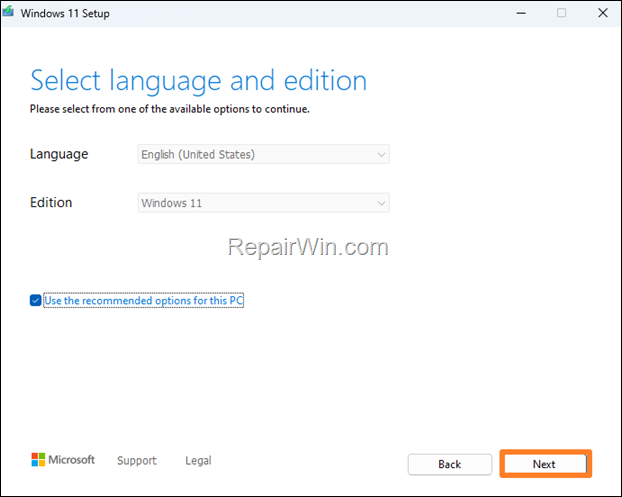This screenshot has width=622, height=497.
Task: Click the Next button
Action: tap(545, 464)
